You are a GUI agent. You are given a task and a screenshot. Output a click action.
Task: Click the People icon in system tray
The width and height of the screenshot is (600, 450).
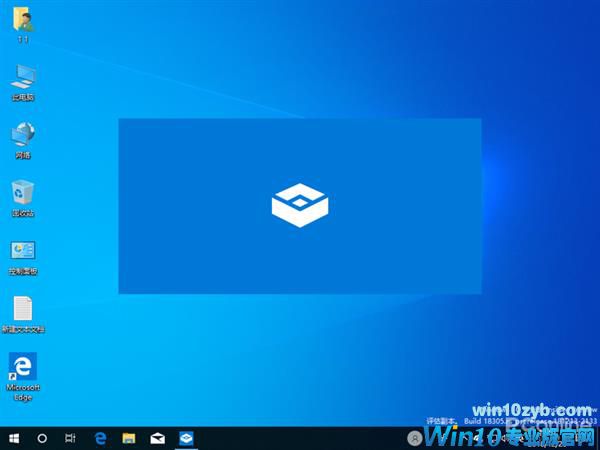415,438
